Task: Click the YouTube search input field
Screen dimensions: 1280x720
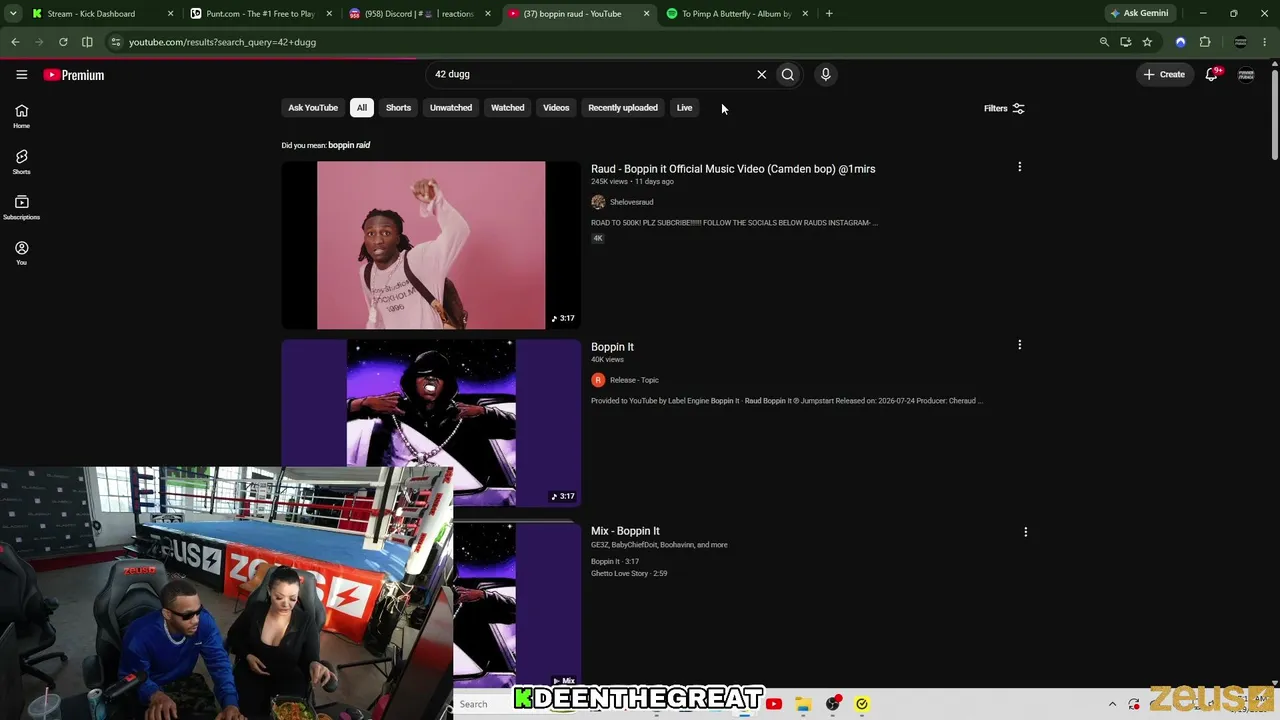Action: coord(590,74)
